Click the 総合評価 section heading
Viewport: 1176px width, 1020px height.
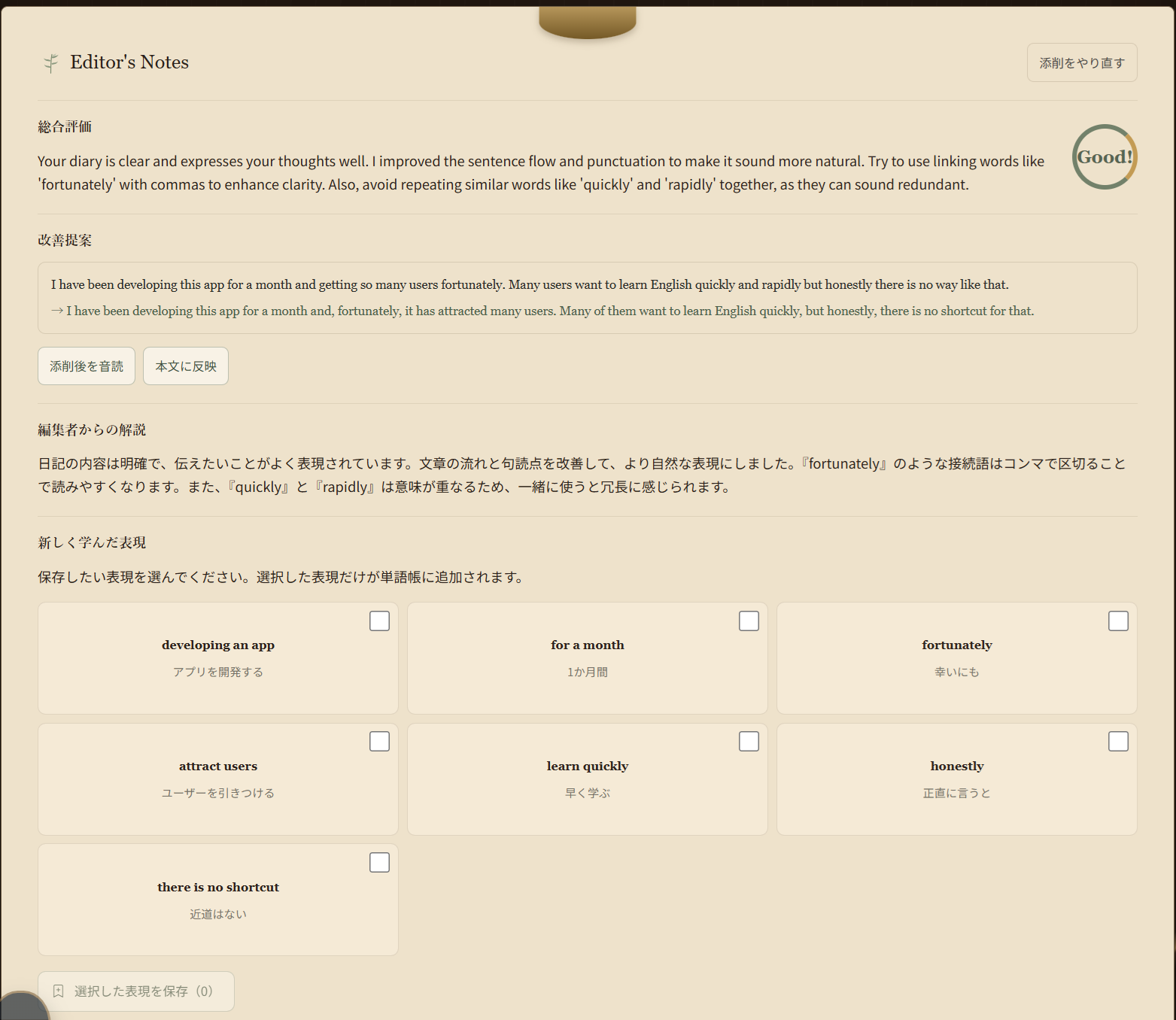tap(65, 126)
